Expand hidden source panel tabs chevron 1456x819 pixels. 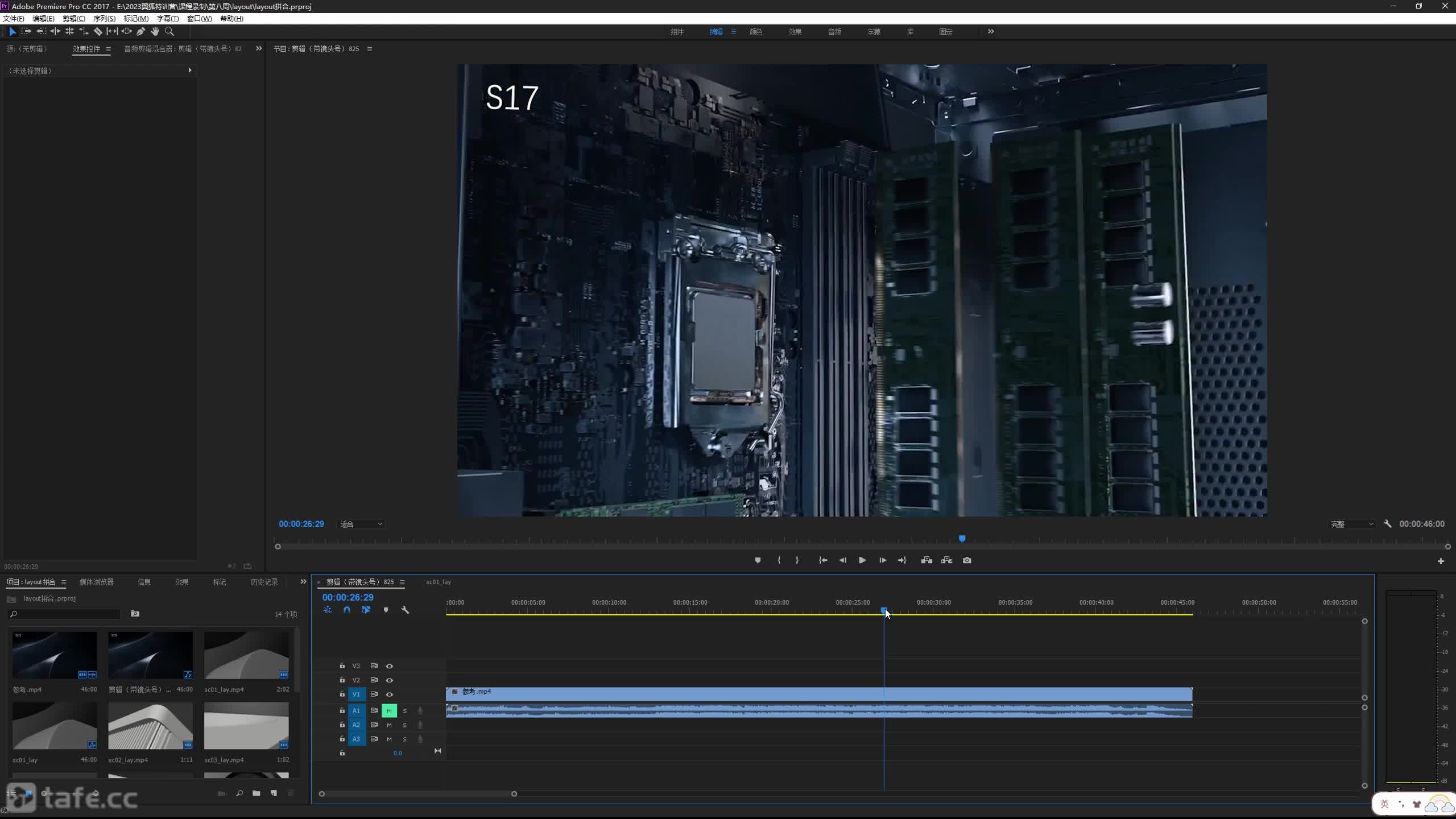259,49
